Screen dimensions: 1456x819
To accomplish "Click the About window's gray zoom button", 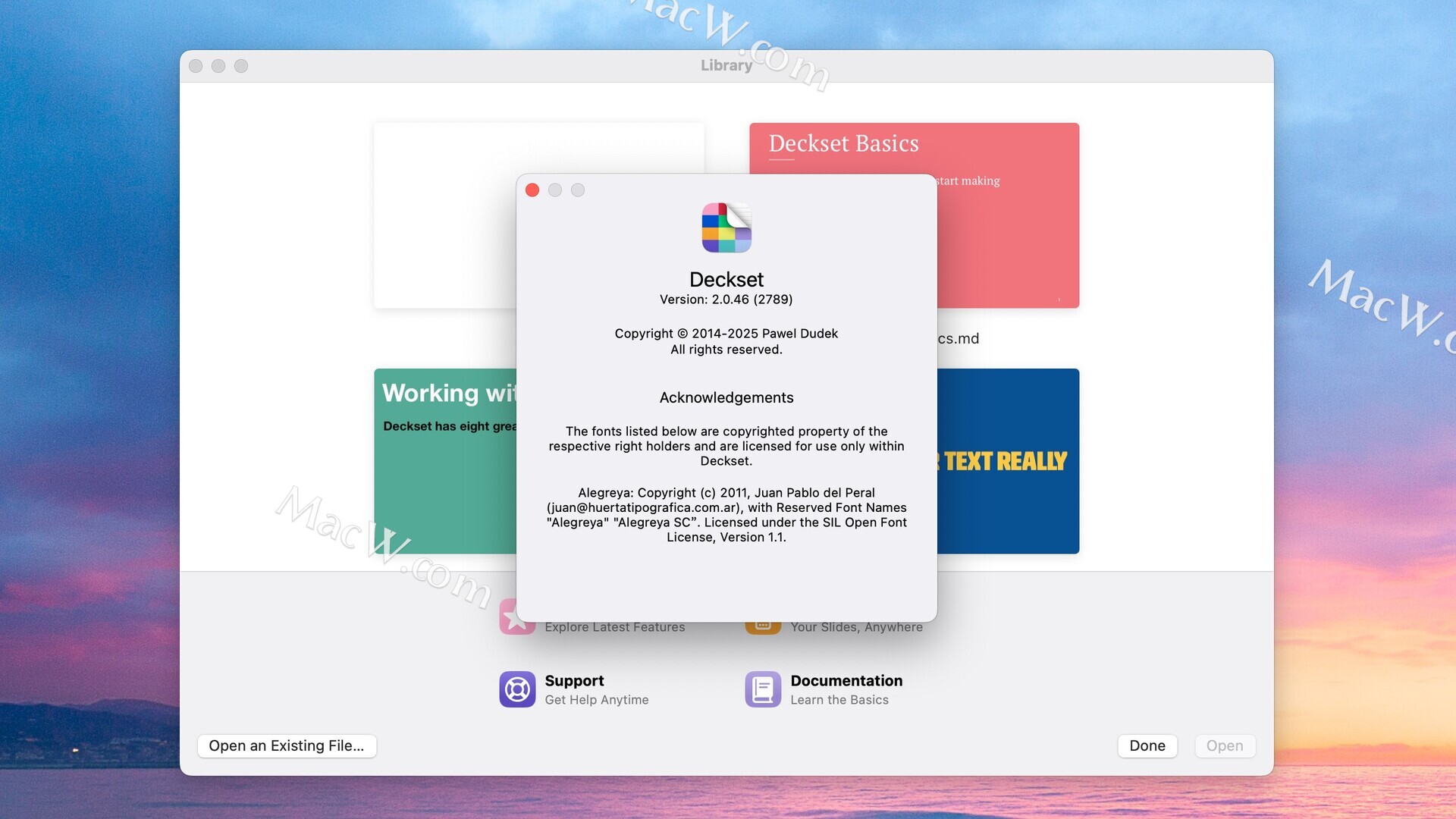I will click(x=578, y=190).
